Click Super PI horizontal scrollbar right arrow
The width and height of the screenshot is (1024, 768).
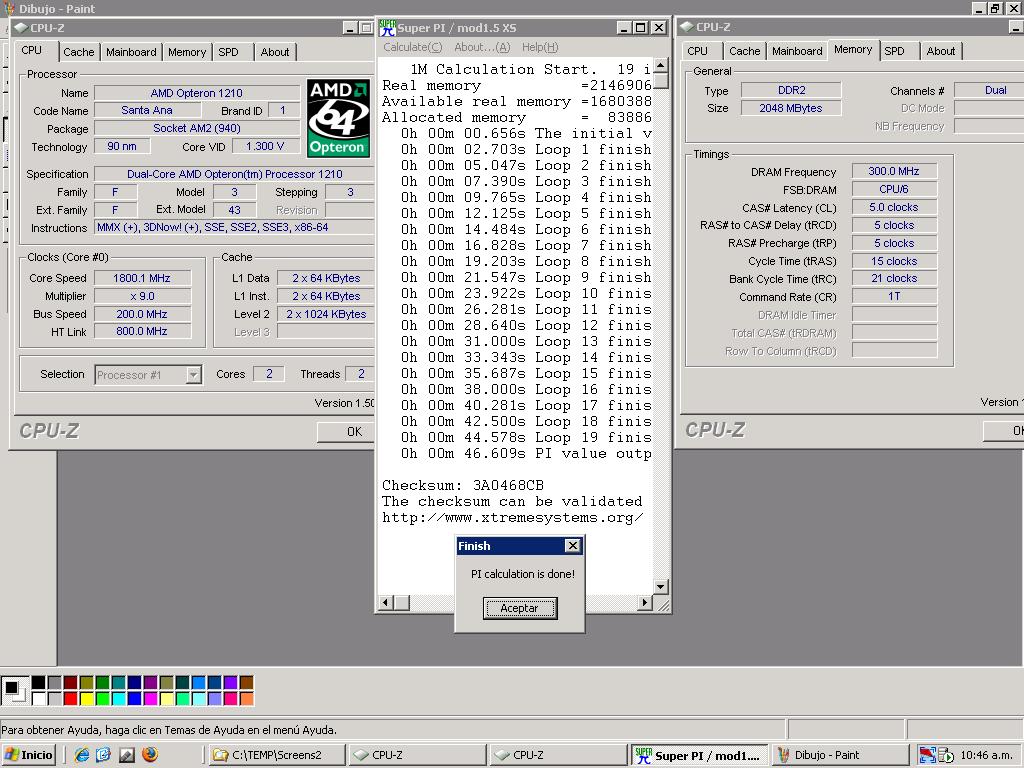point(645,602)
